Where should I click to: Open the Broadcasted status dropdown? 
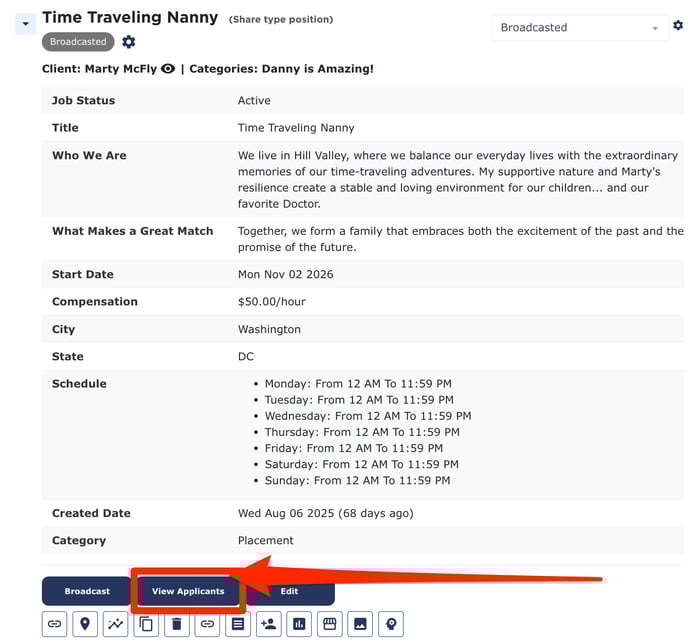580,28
